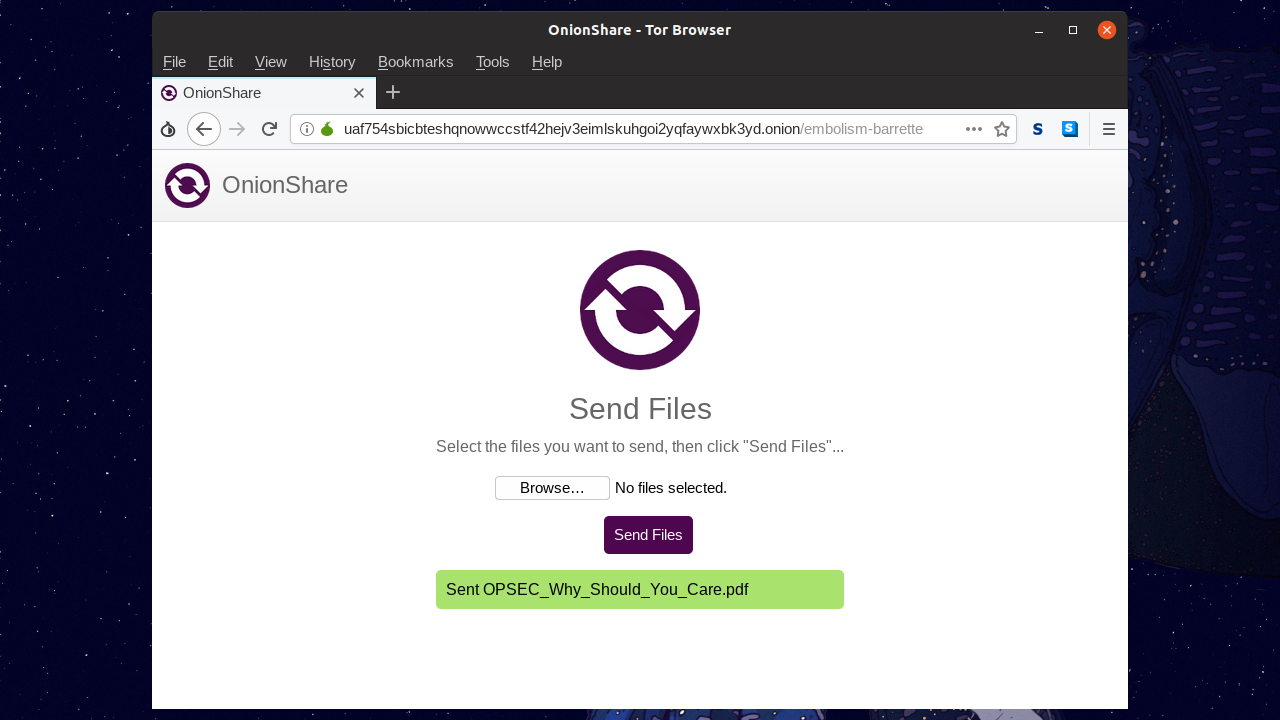
Task: Click the blue S extension icon
Action: [1070, 129]
